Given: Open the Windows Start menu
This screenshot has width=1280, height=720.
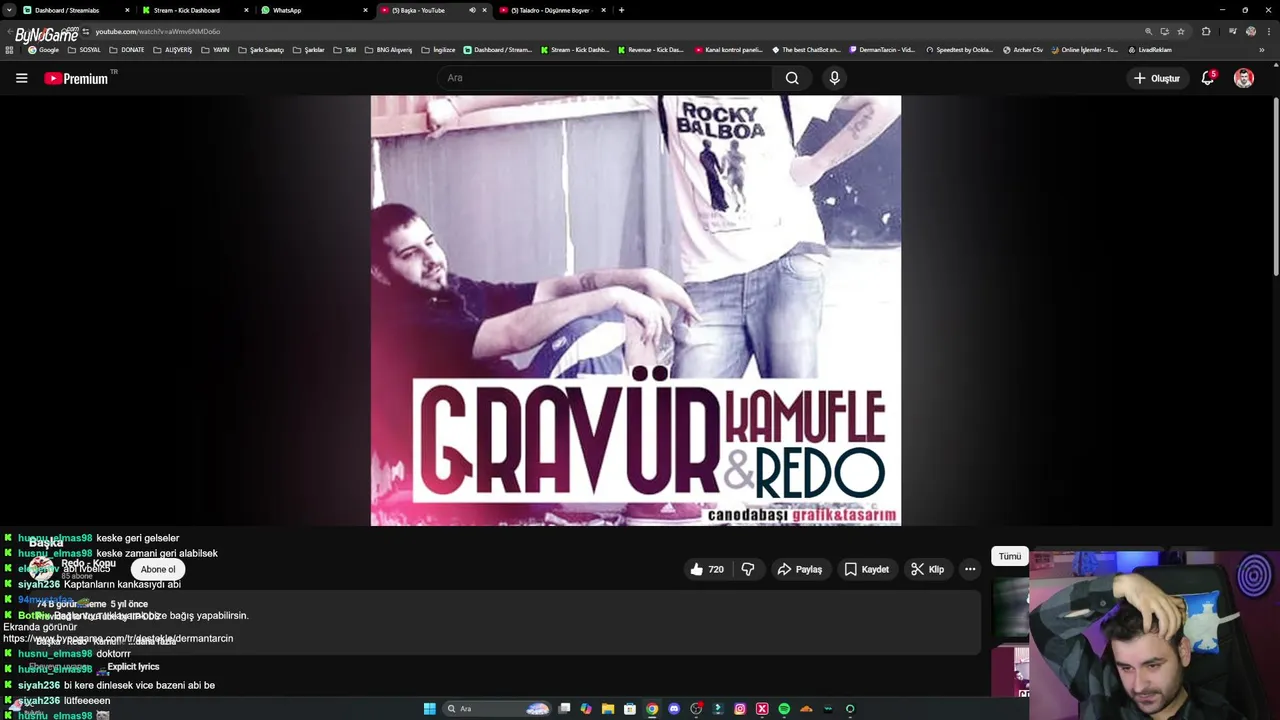Looking at the screenshot, I should click(430, 709).
